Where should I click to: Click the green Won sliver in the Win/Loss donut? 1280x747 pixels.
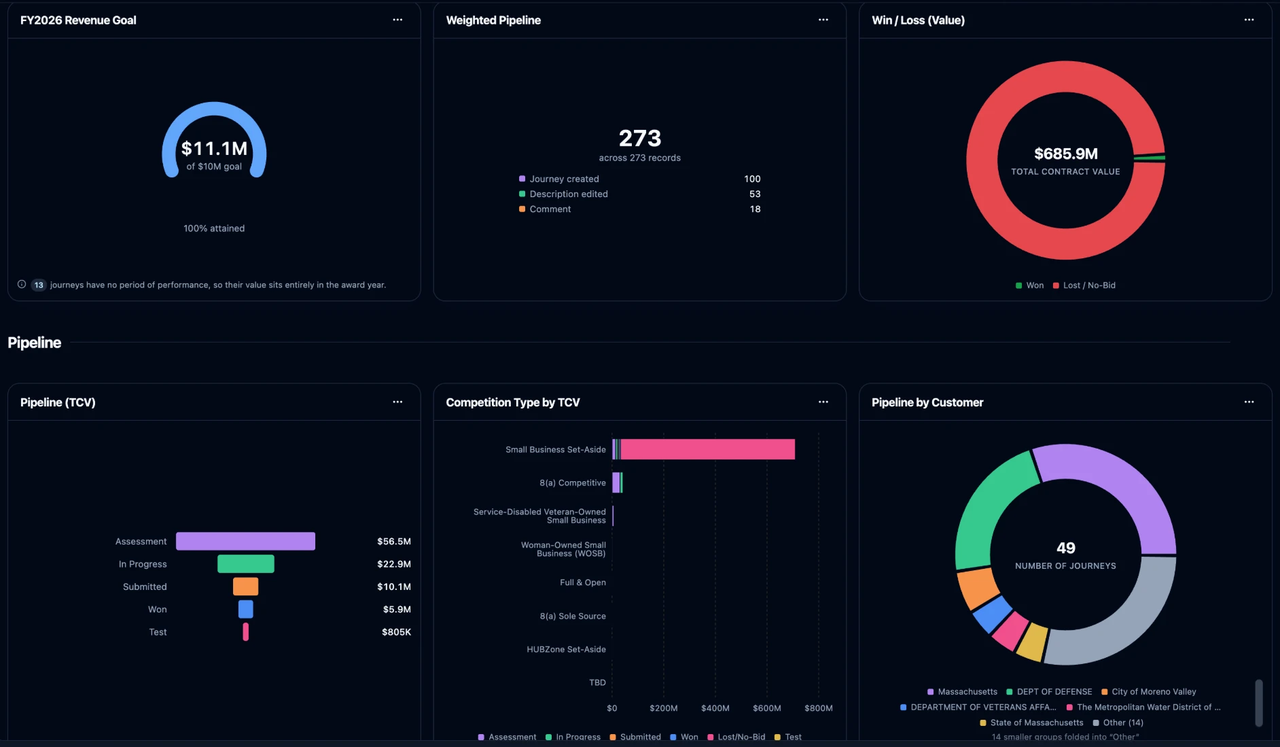[1150, 158]
